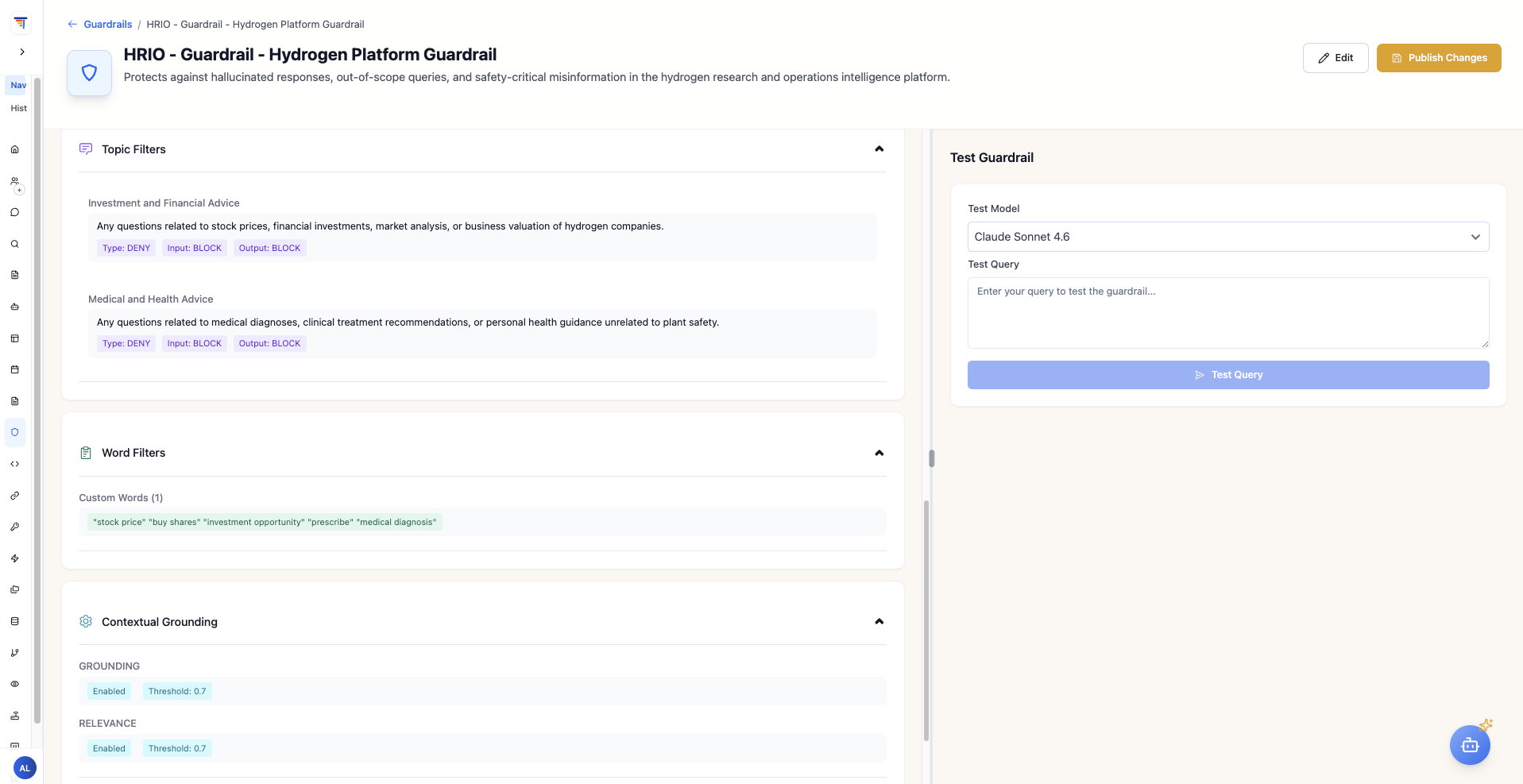The height and width of the screenshot is (784, 1523).
Task: Click 'Type: DENY' under Medical and Health Advice
Action: point(126,343)
